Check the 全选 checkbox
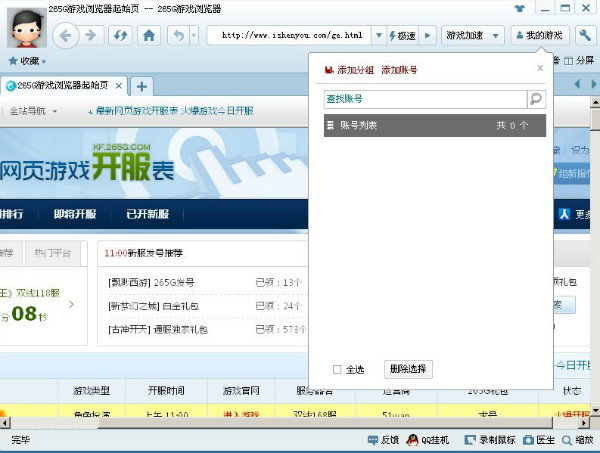The width and height of the screenshot is (600, 453). [337, 369]
